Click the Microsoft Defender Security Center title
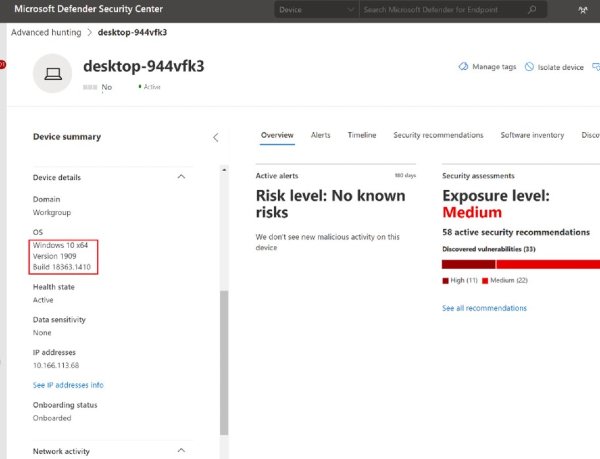600x459 pixels. tap(88, 9)
